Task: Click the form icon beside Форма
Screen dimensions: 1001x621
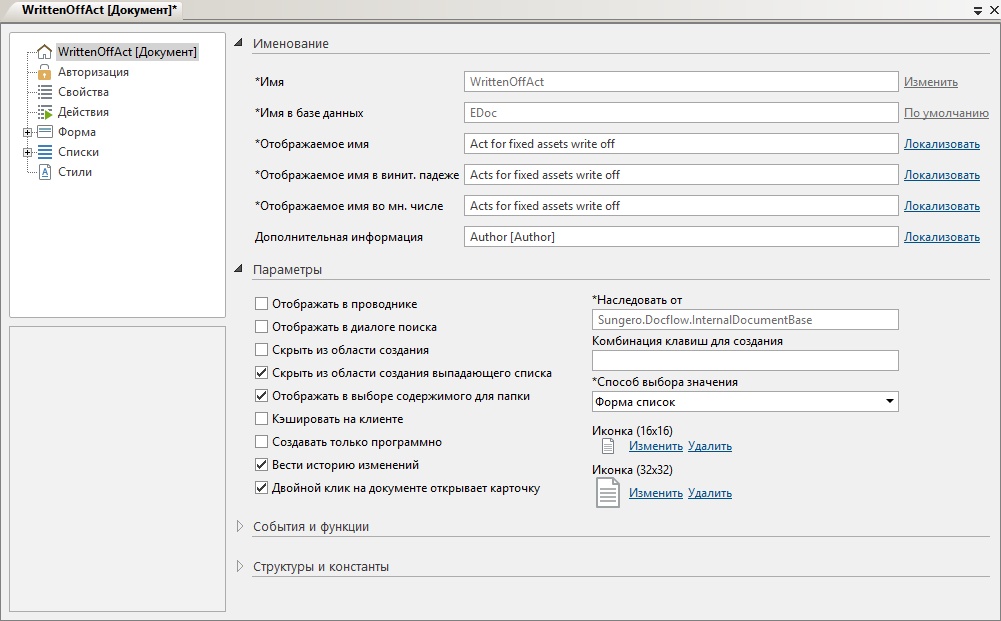Action: click(x=44, y=132)
